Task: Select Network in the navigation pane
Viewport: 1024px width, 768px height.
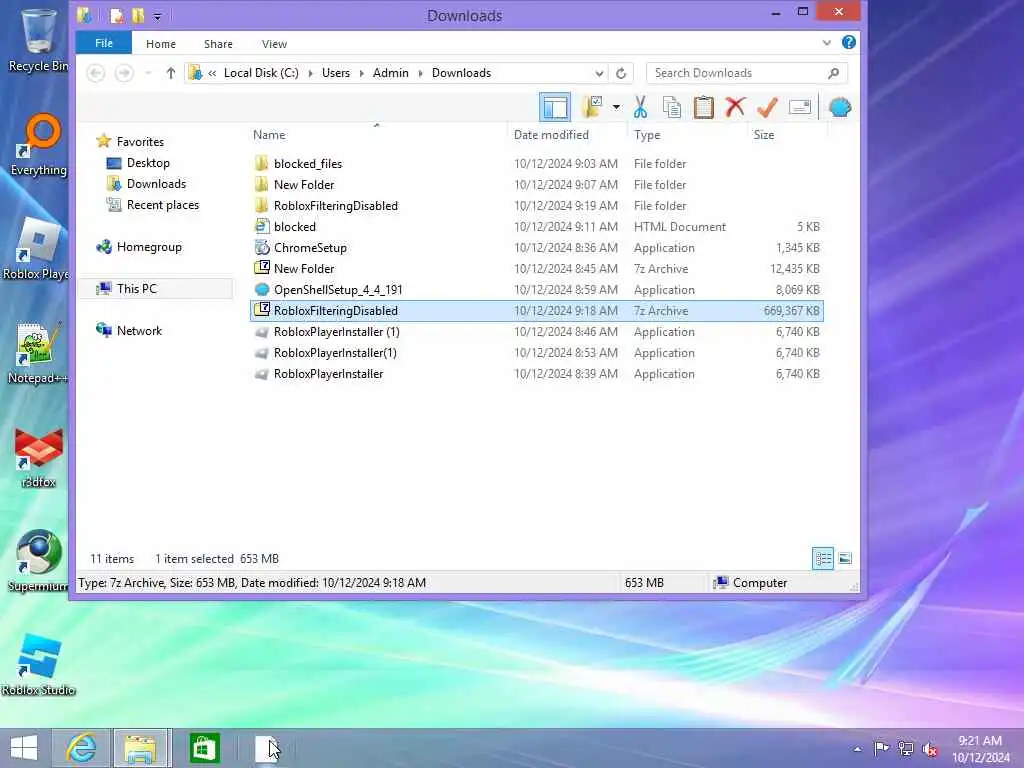Action: [x=139, y=330]
